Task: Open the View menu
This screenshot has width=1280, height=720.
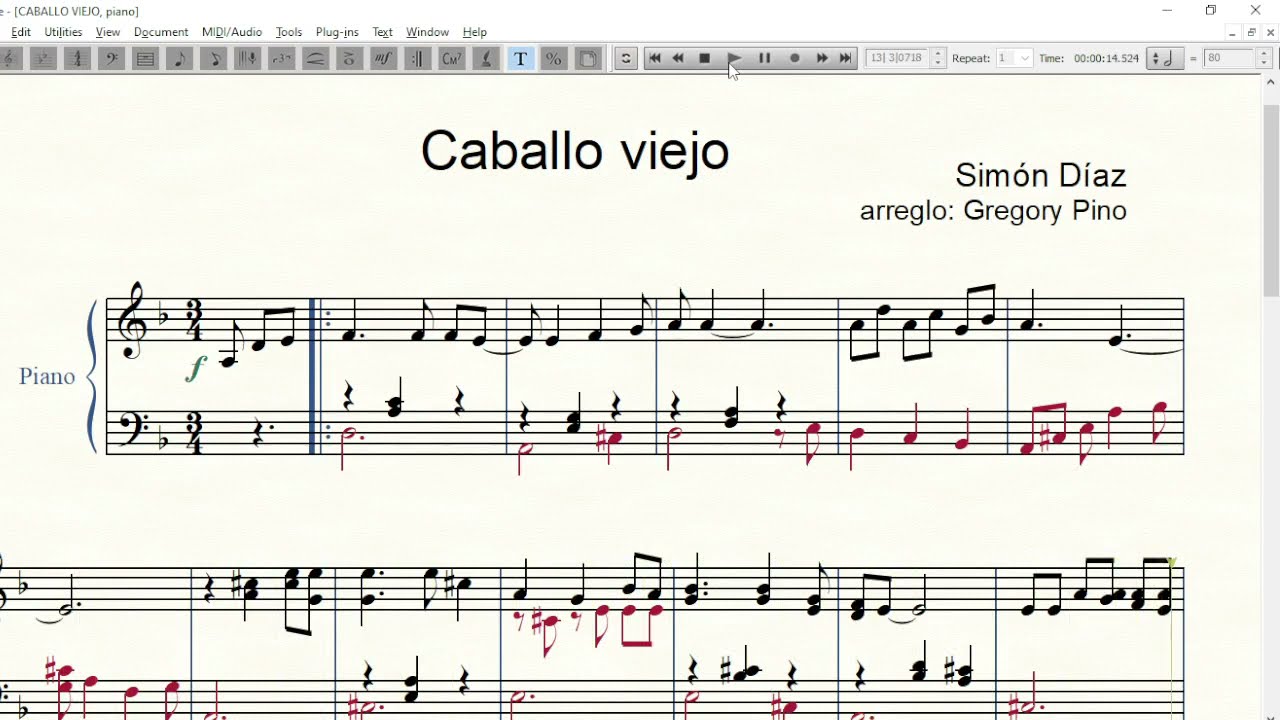Action: tap(108, 32)
